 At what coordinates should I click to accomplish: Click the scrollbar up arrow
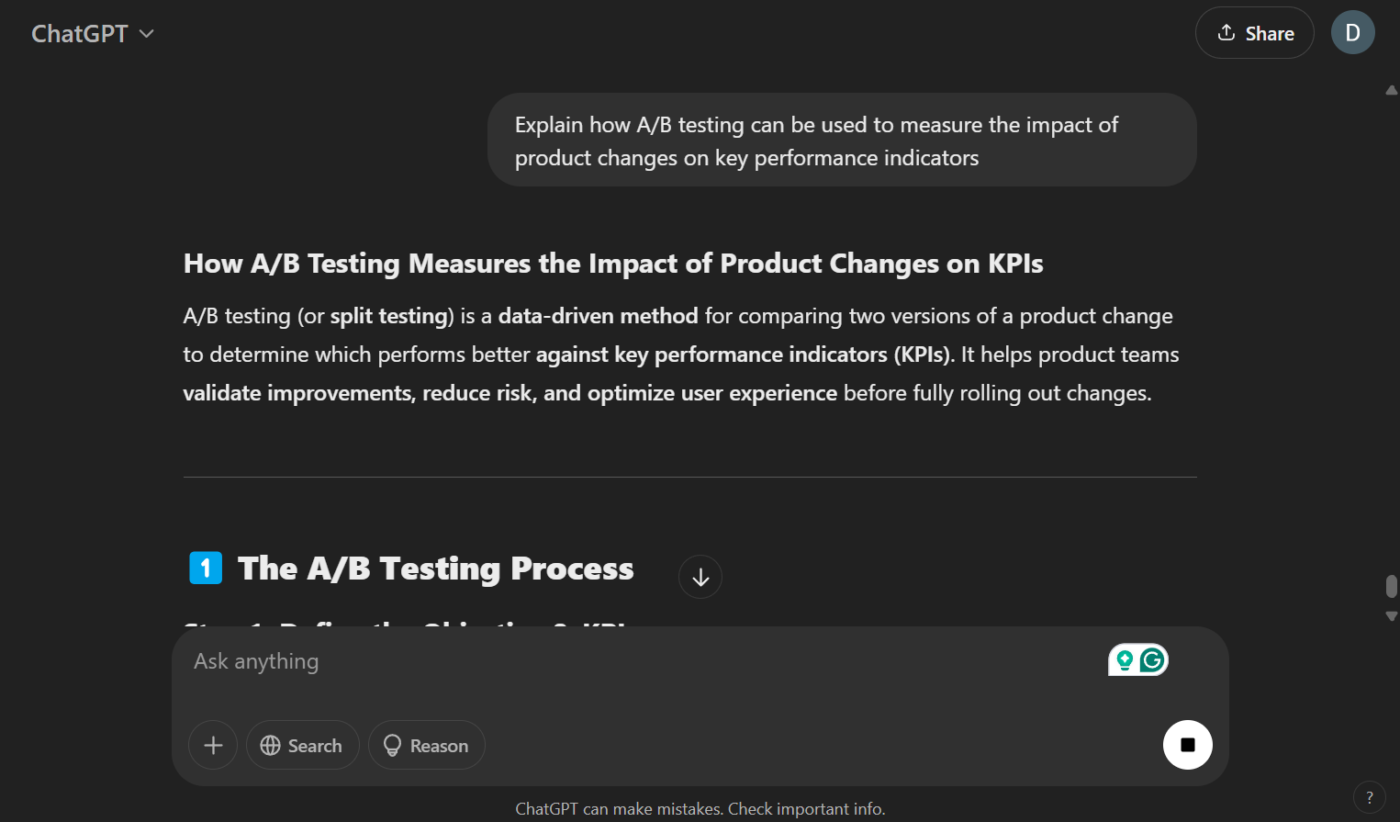[1391, 90]
